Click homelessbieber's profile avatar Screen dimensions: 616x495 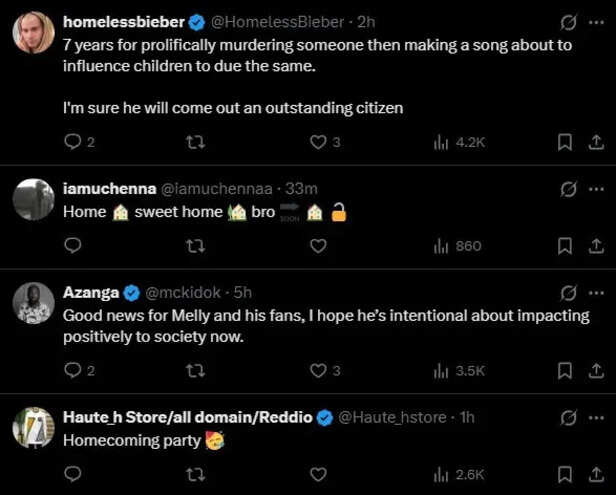click(33, 33)
